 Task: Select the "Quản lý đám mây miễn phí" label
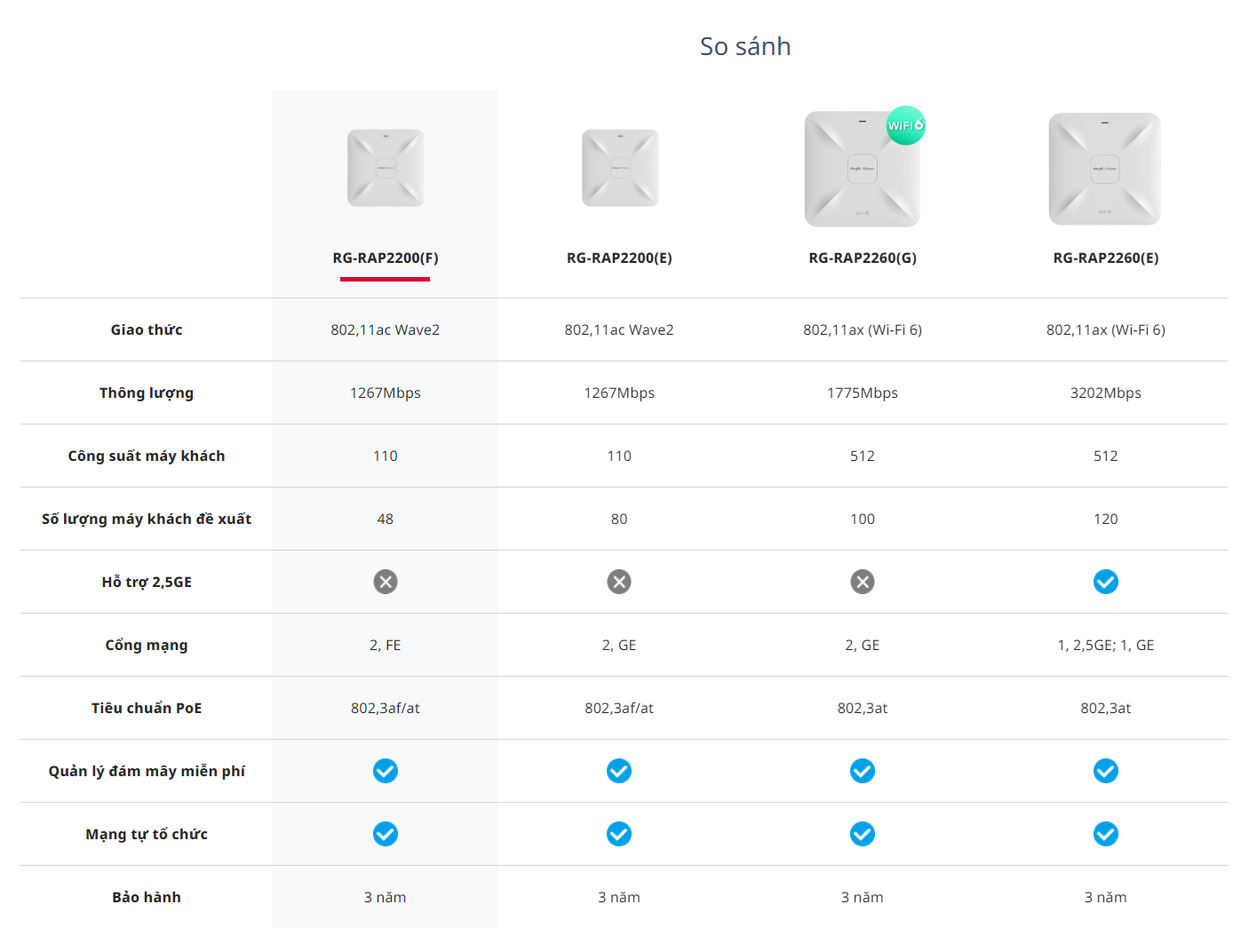click(x=147, y=771)
